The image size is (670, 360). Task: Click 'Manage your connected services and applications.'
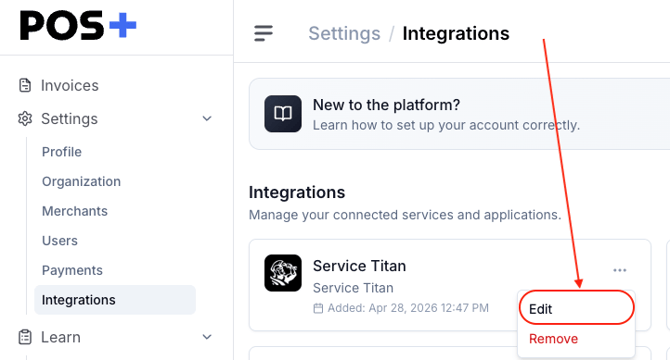click(405, 215)
